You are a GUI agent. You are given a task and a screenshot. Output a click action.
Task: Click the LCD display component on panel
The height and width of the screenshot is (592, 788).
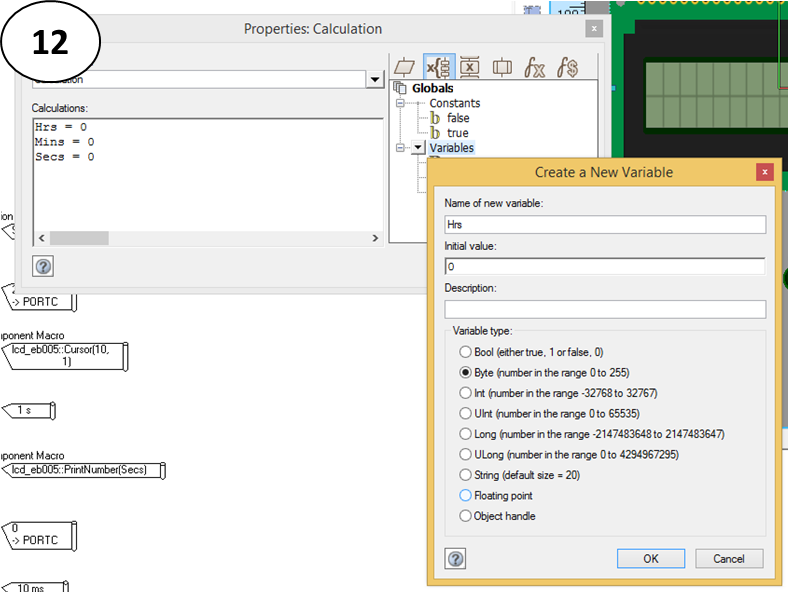pyautogui.click(x=716, y=94)
